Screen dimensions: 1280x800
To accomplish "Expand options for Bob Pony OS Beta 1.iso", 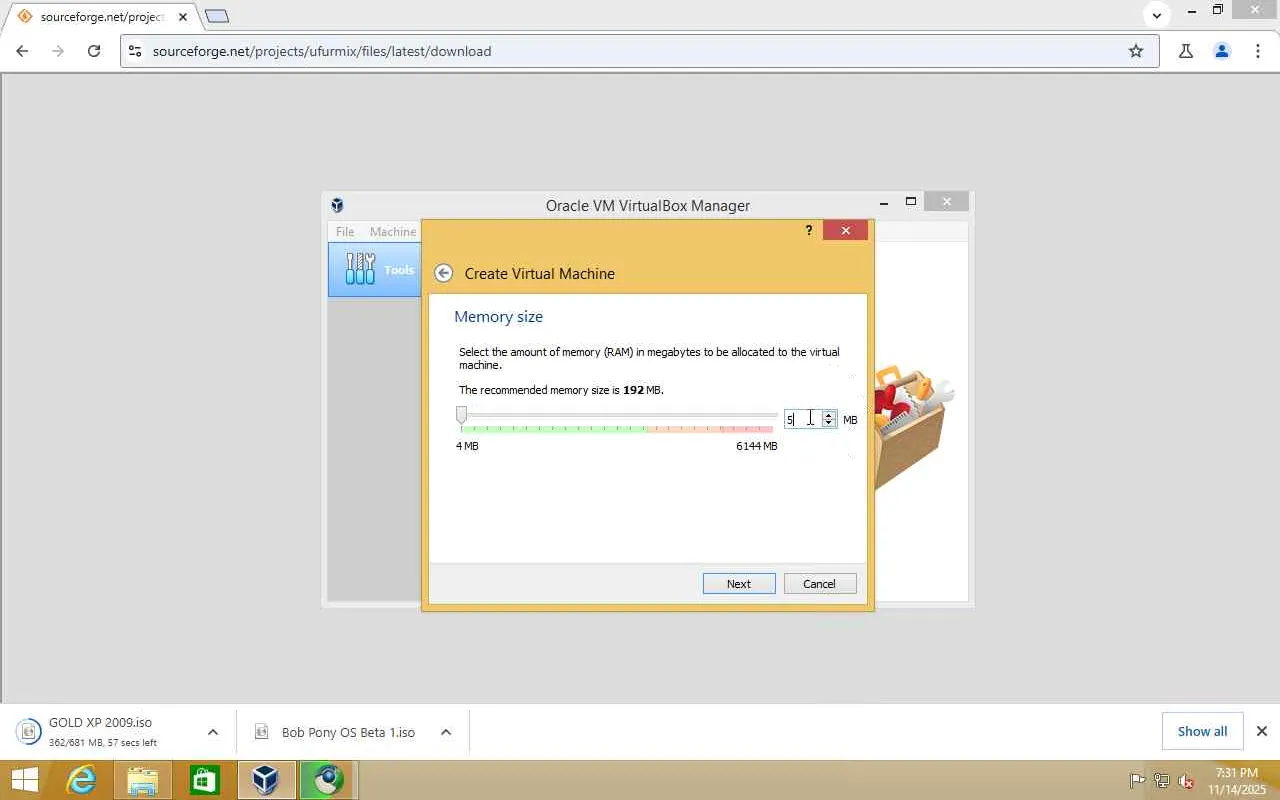I will (446, 732).
